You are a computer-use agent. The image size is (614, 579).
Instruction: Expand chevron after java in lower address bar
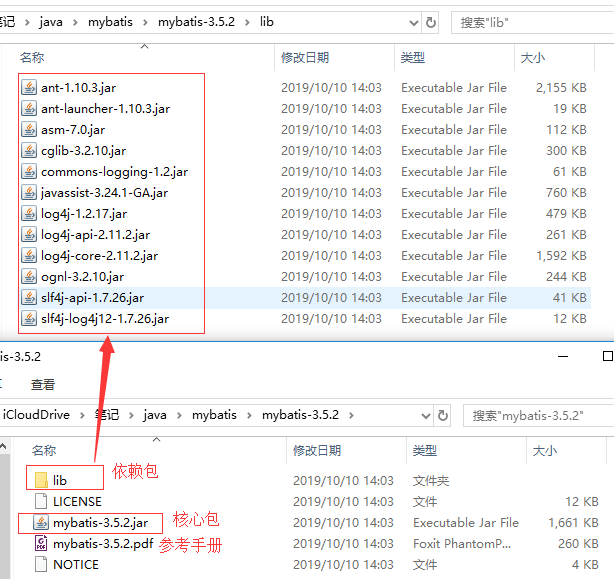coord(179,415)
